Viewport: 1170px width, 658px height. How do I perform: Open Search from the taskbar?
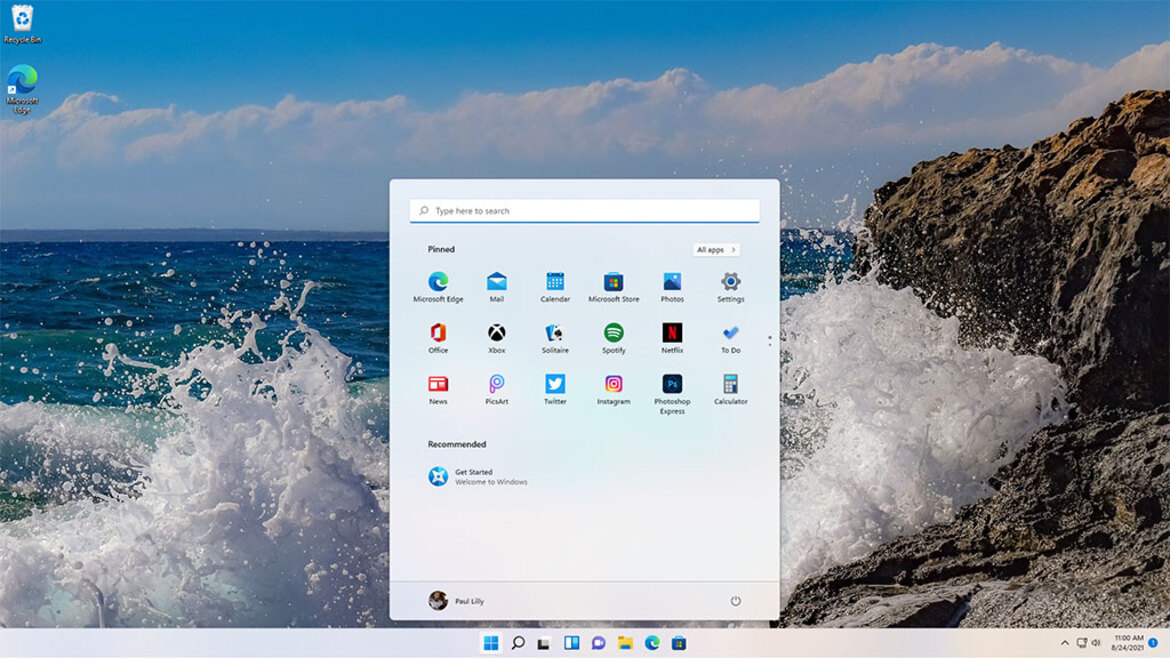[517, 643]
